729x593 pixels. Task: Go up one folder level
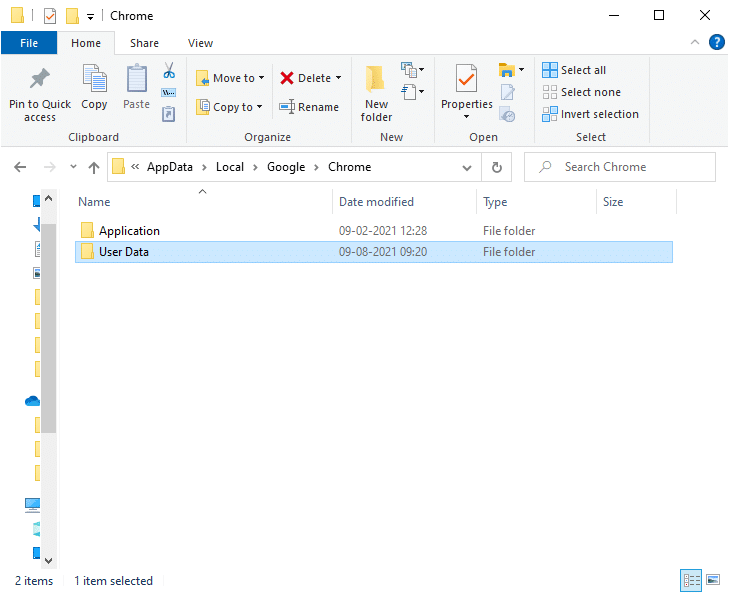94,167
